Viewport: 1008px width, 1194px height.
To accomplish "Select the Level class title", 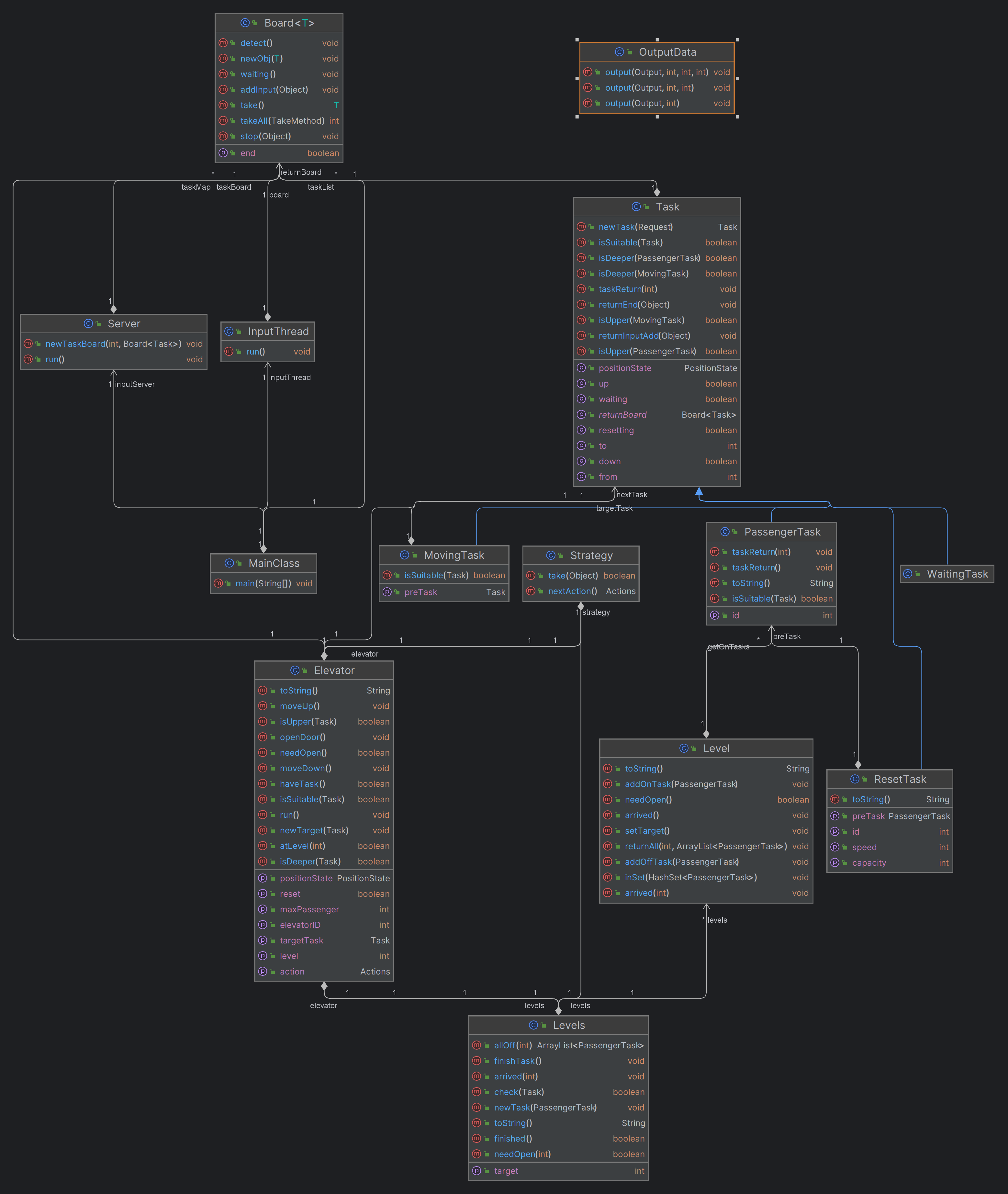I will (717, 748).
